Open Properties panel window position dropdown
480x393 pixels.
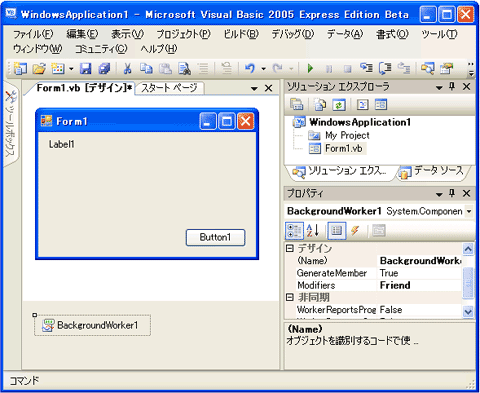pos(439,194)
